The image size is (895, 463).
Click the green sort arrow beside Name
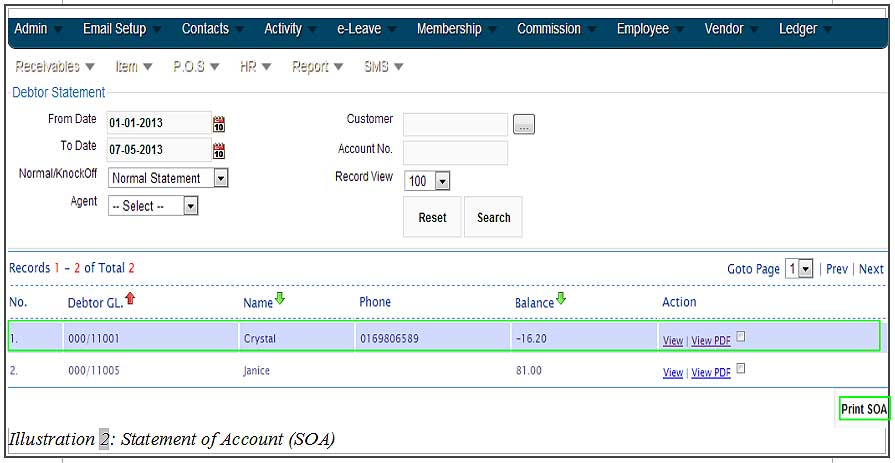click(279, 300)
